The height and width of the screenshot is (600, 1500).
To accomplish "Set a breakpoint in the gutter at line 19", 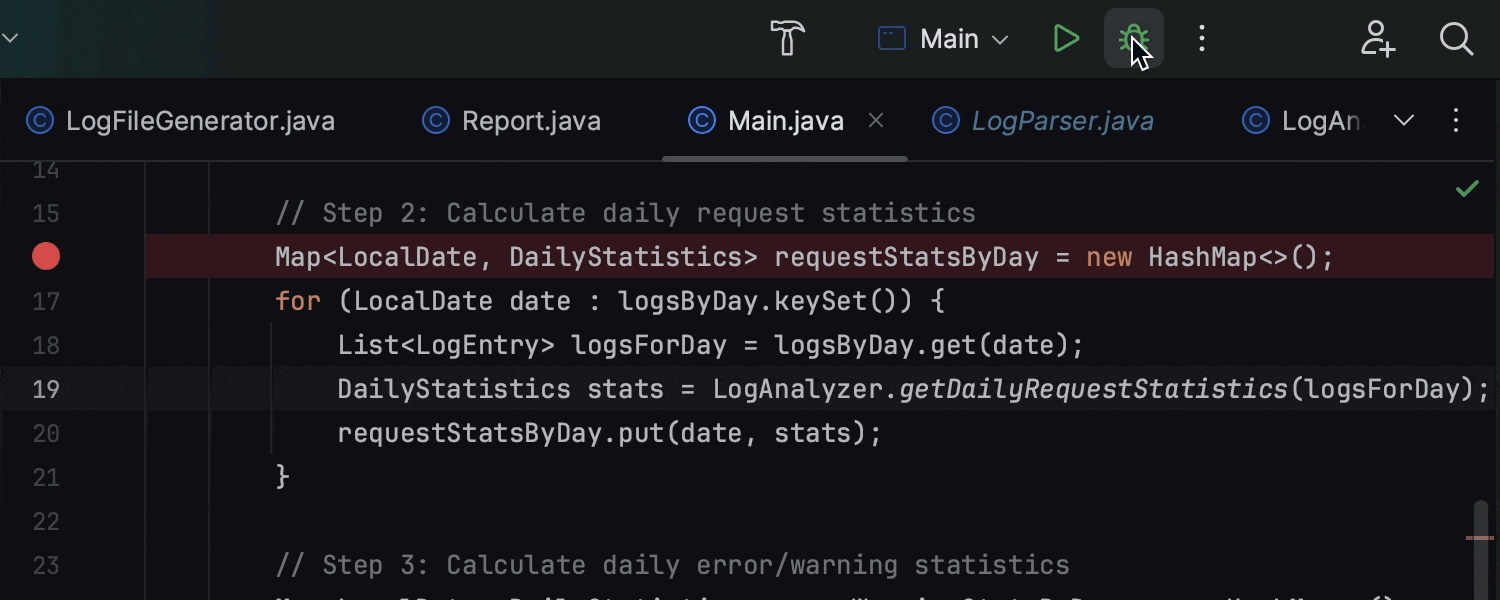I will point(46,389).
